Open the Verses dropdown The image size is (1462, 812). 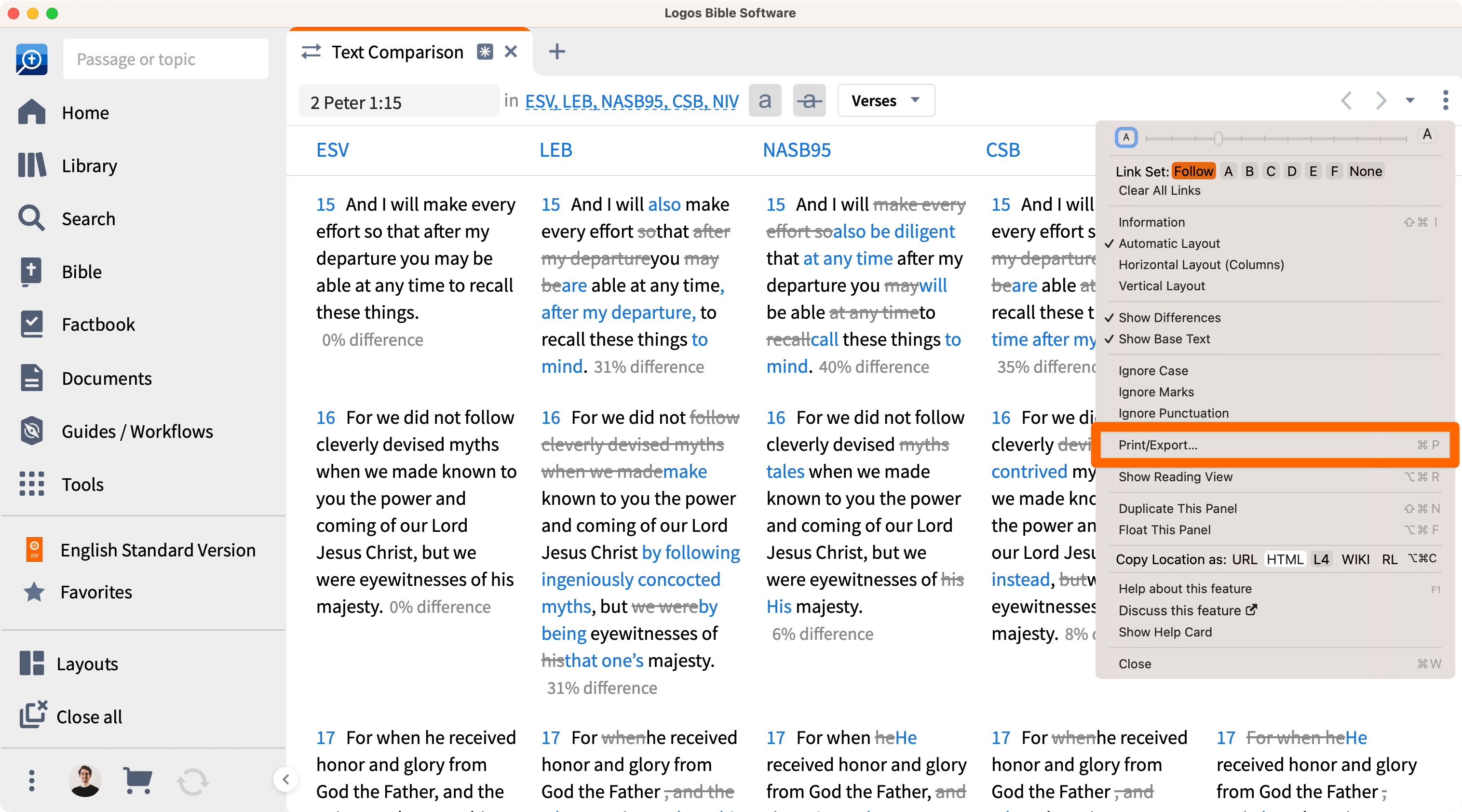click(x=885, y=100)
